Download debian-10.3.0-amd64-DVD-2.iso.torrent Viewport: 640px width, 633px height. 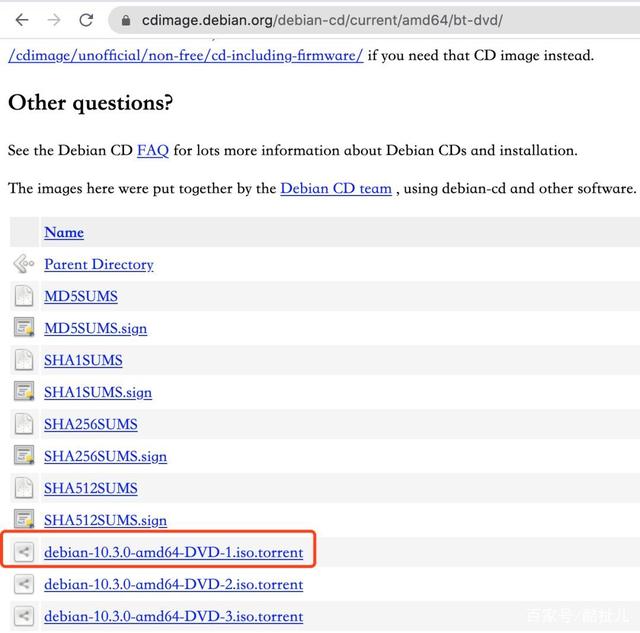pos(173,585)
